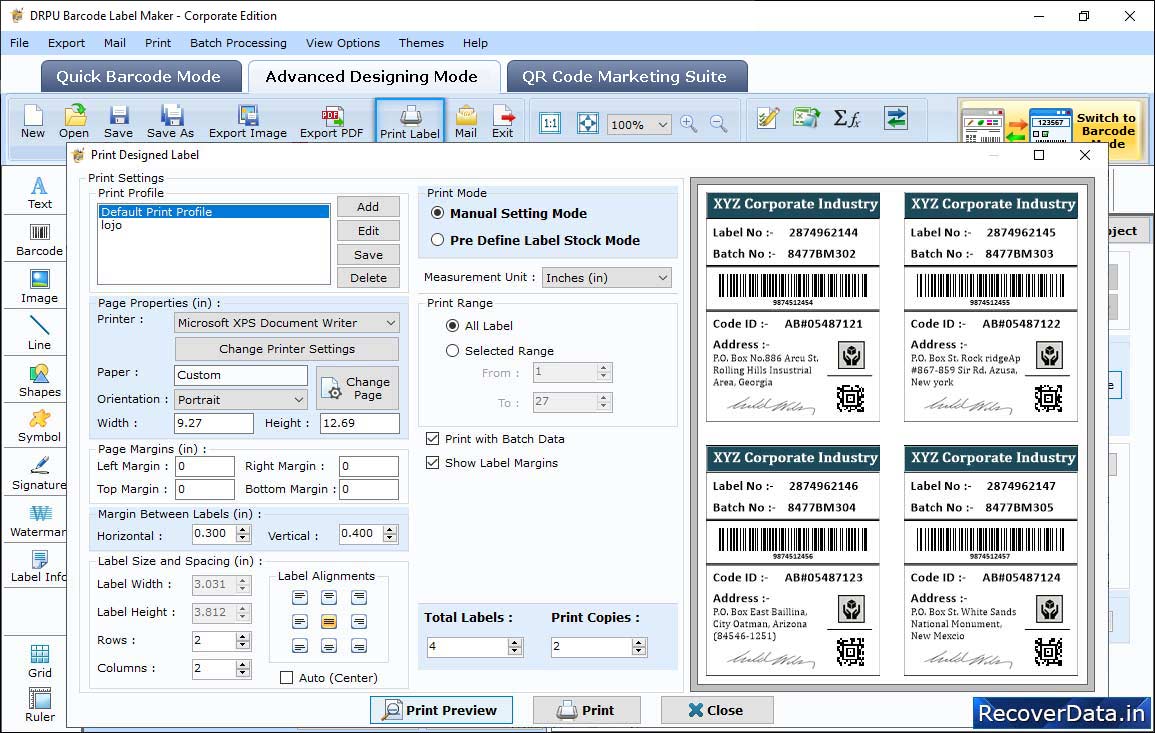
Task: Open the Themes menu
Action: click(421, 43)
